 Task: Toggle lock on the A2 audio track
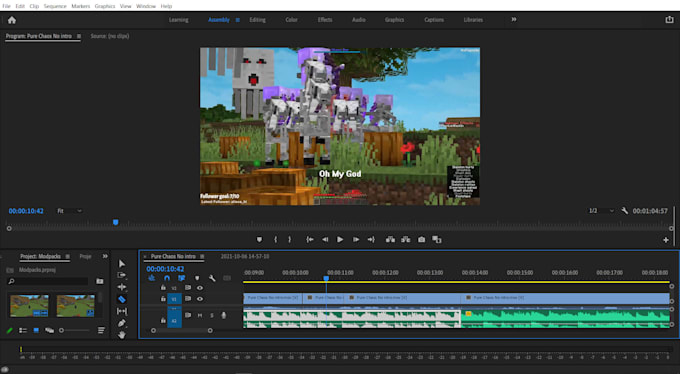[163, 321]
